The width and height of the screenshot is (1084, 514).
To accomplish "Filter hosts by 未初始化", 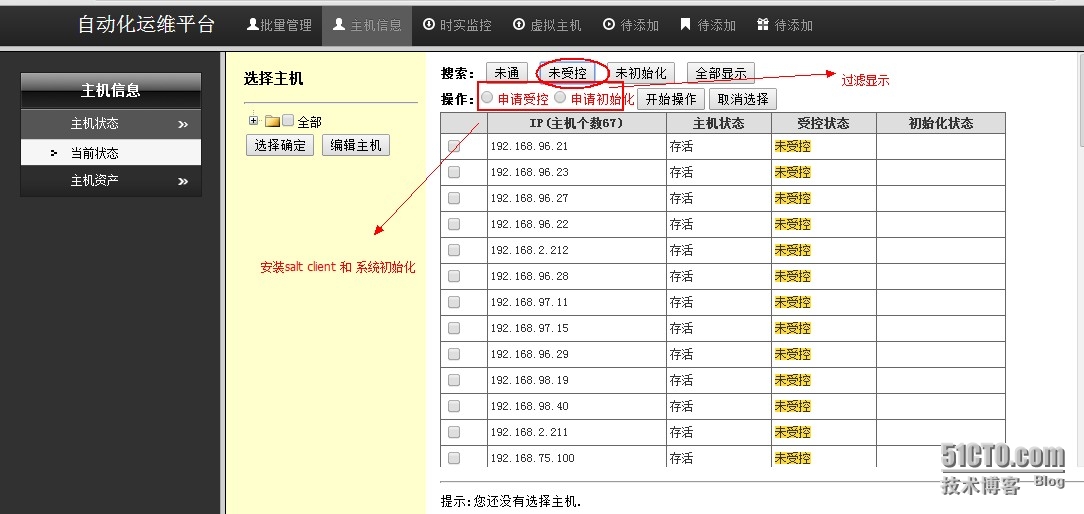I will click(641, 73).
